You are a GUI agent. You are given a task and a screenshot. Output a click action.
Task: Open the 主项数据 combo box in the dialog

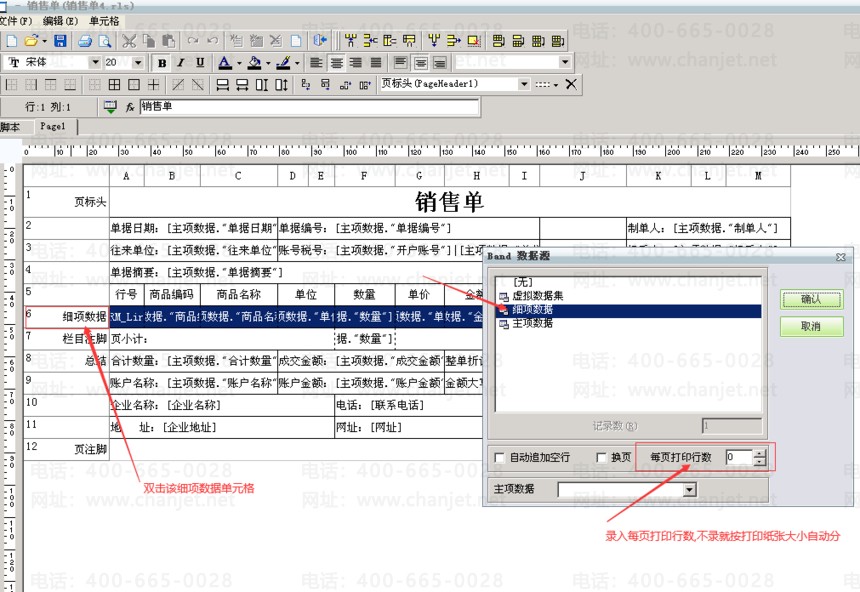coord(689,490)
